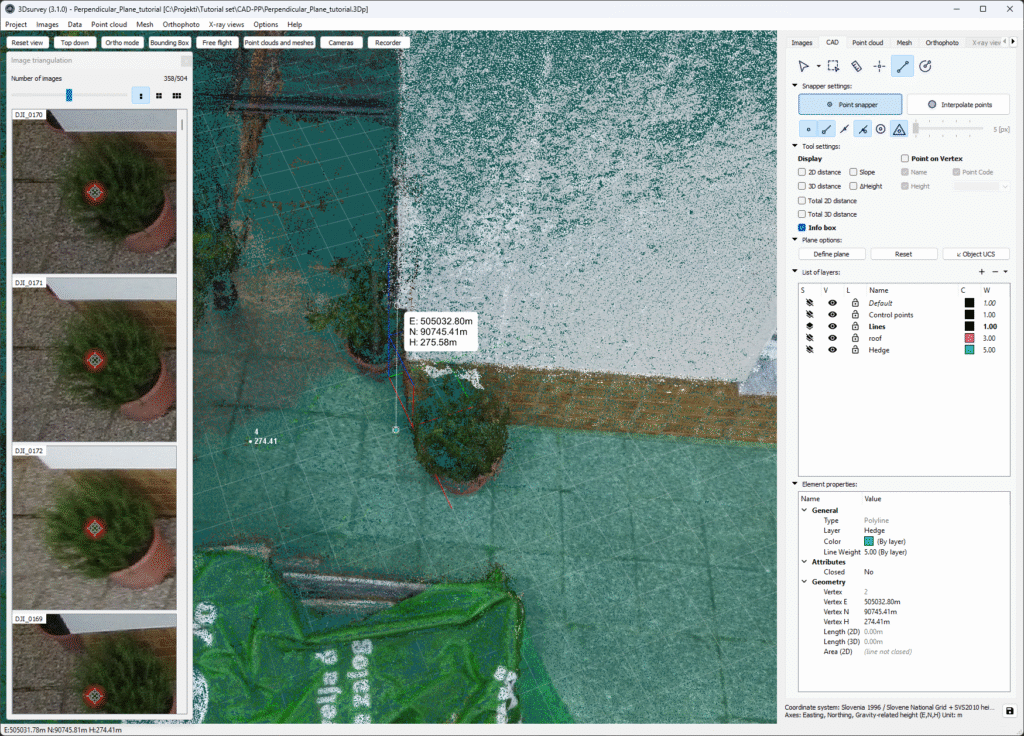
Task: Hide the Lines layer via eye icon
Action: pyautogui.click(x=832, y=327)
